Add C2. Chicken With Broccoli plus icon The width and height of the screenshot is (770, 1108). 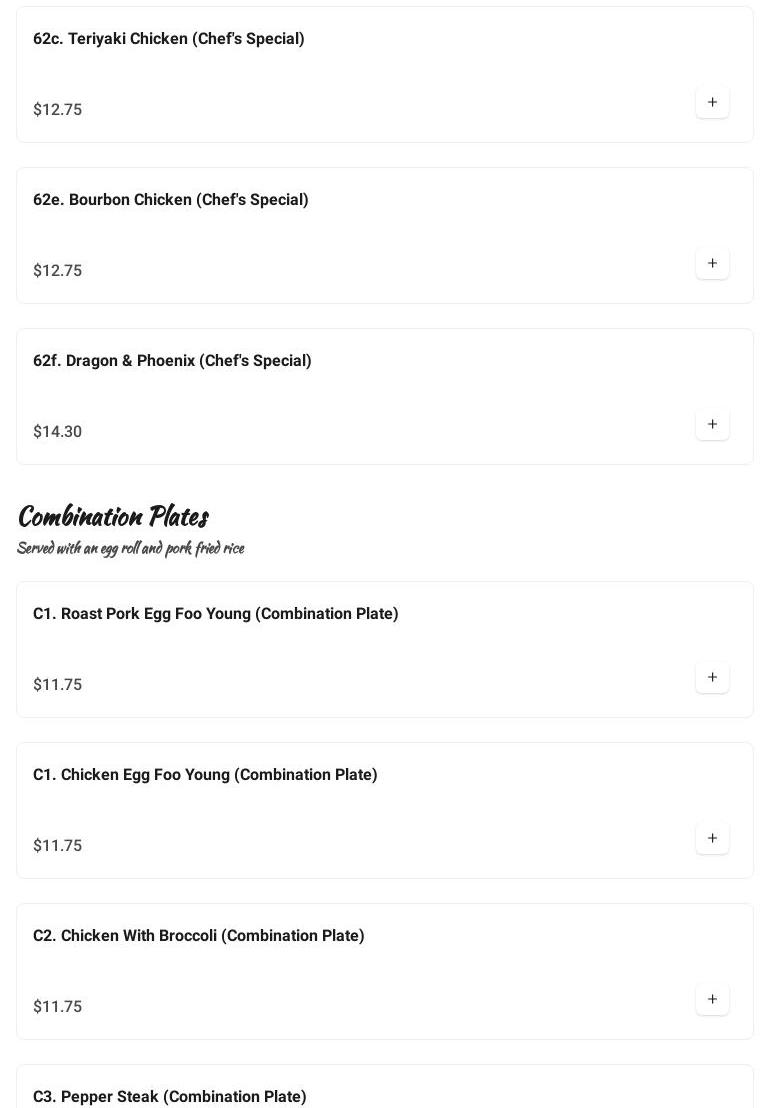pos(712,999)
